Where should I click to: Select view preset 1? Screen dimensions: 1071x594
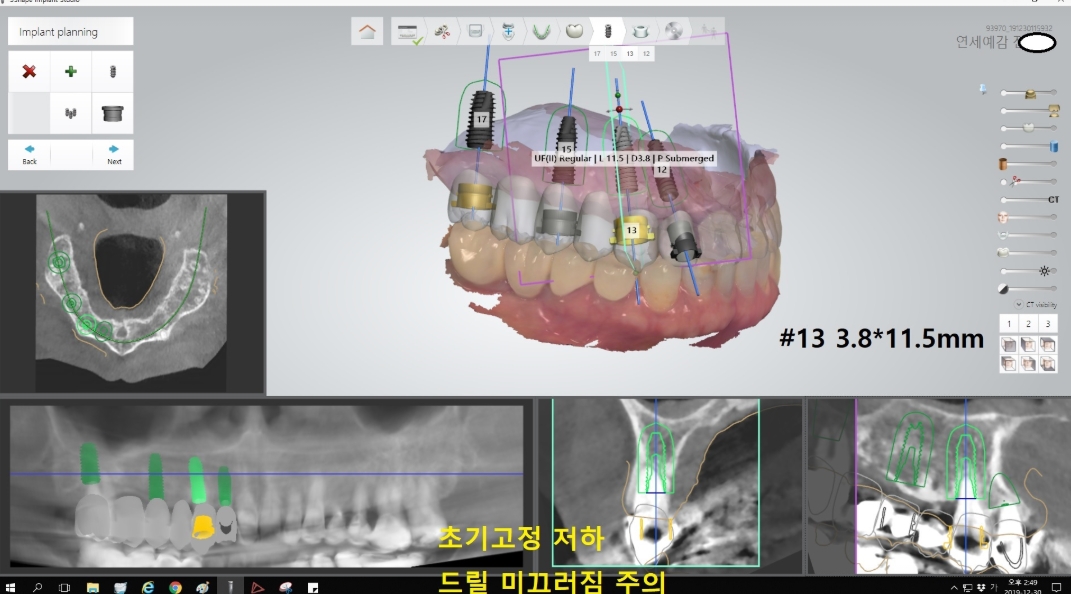coord(1009,324)
